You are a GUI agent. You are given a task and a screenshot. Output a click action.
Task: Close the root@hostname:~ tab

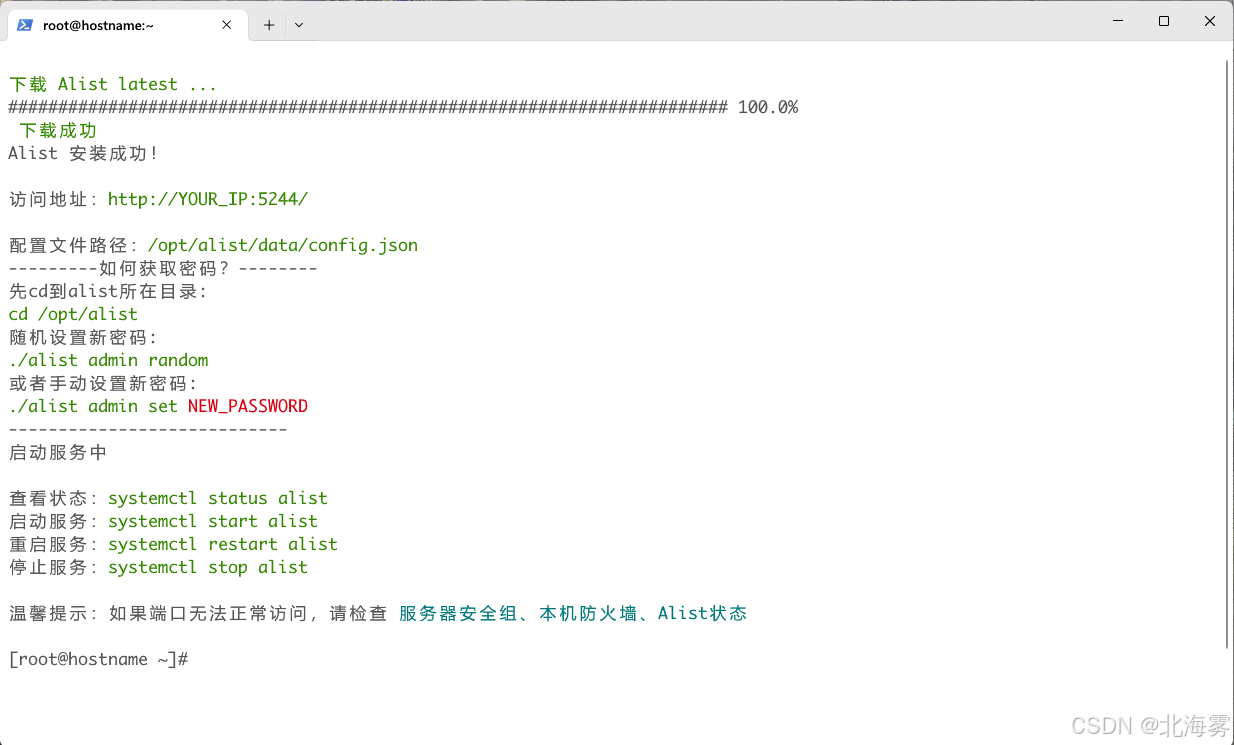(x=227, y=25)
